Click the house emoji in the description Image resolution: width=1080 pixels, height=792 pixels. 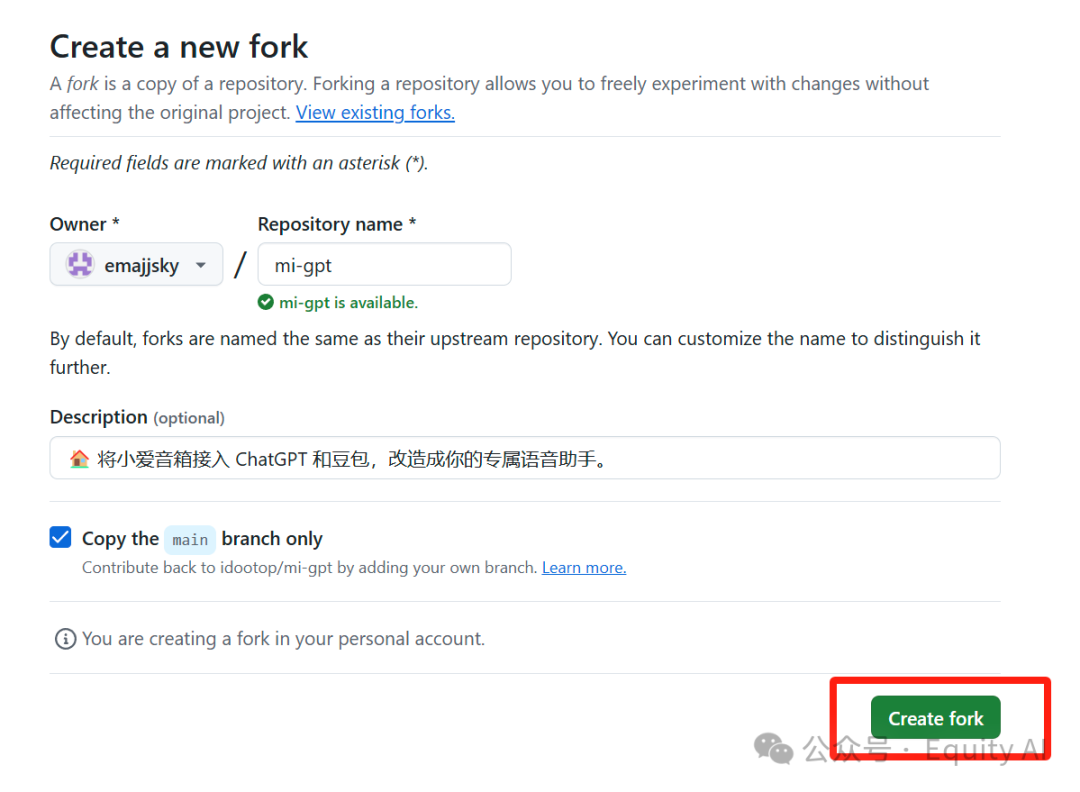[x=80, y=459]
